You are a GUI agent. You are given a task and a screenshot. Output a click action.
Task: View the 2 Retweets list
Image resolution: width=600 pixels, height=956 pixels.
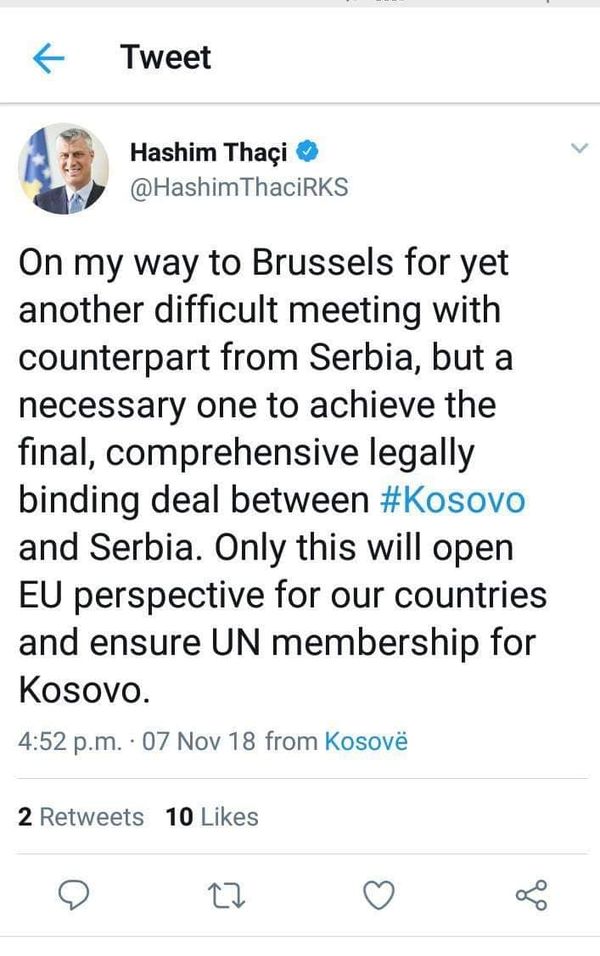[x=81, y=817]
